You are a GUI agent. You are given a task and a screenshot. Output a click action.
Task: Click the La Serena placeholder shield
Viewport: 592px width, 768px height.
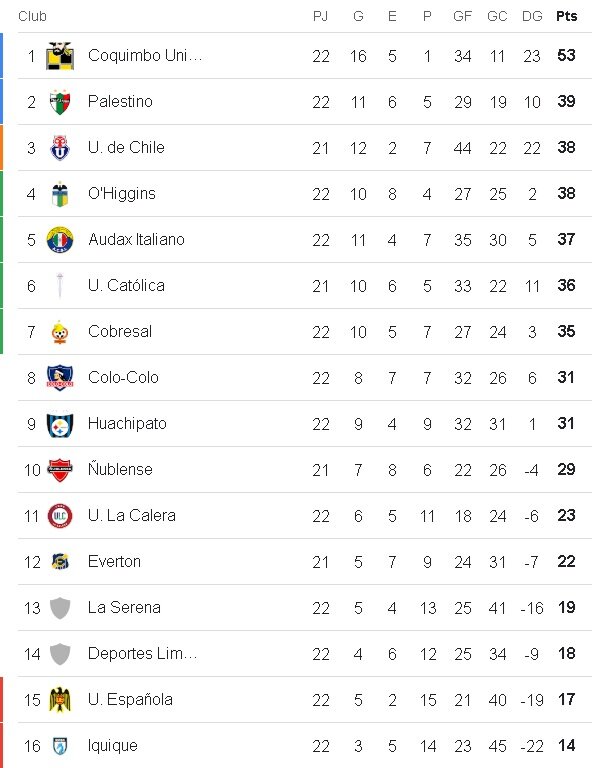tap(60, 608)
